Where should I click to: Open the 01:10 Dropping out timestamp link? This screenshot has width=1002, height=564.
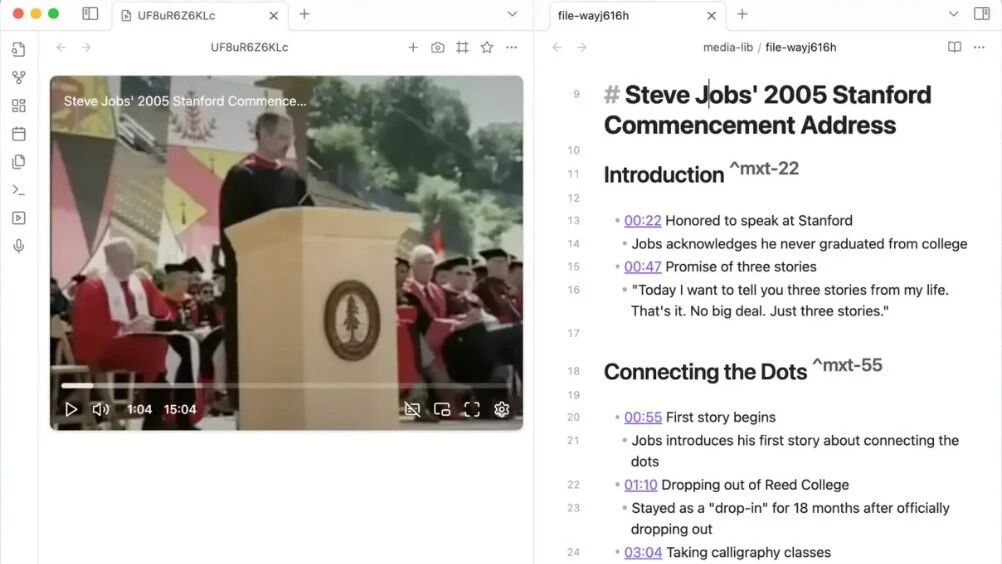640,485
